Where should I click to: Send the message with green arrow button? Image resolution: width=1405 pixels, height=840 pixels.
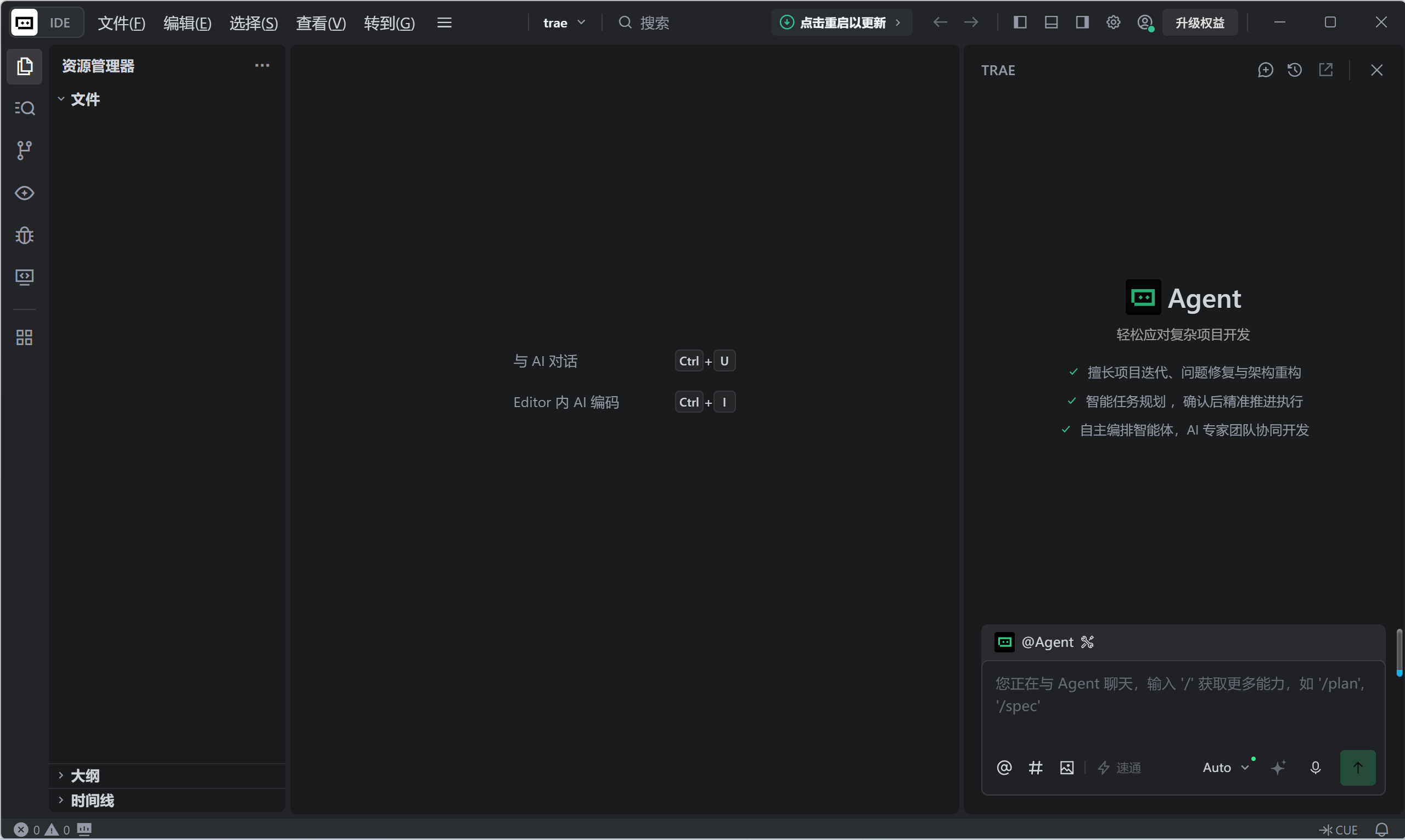[1357, 768]
